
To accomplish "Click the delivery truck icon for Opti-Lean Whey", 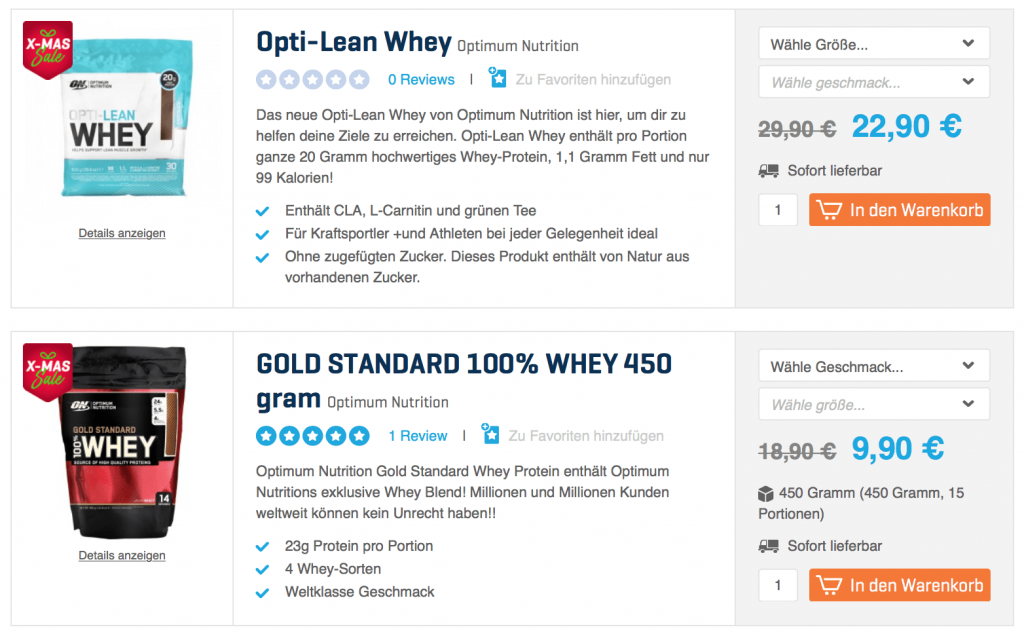I will [x=769, y=171].
